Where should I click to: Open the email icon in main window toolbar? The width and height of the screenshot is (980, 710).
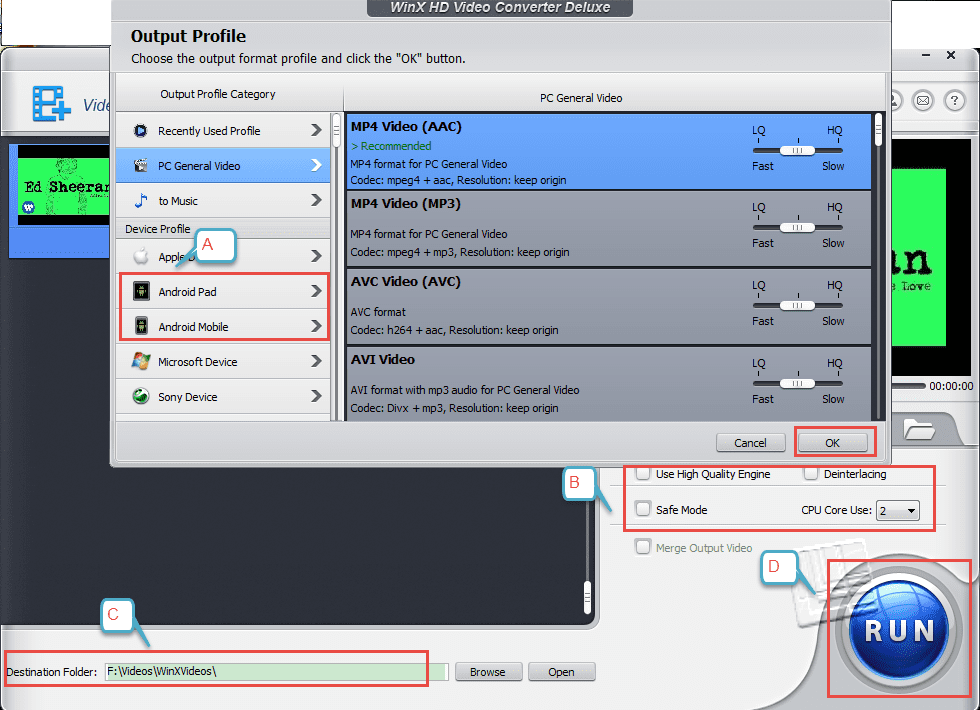coord(922,101)
